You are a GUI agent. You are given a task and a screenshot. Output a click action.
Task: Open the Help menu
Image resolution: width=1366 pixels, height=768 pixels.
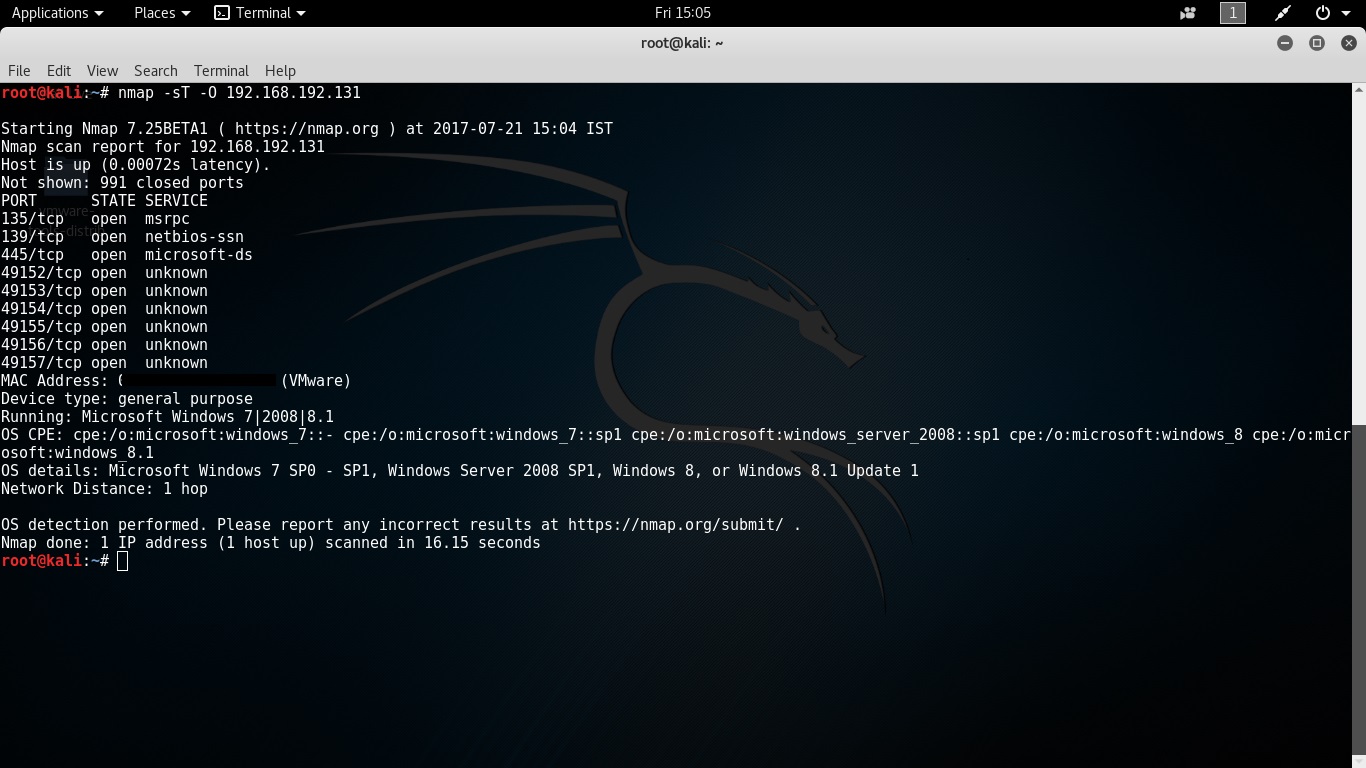point(280,71)
